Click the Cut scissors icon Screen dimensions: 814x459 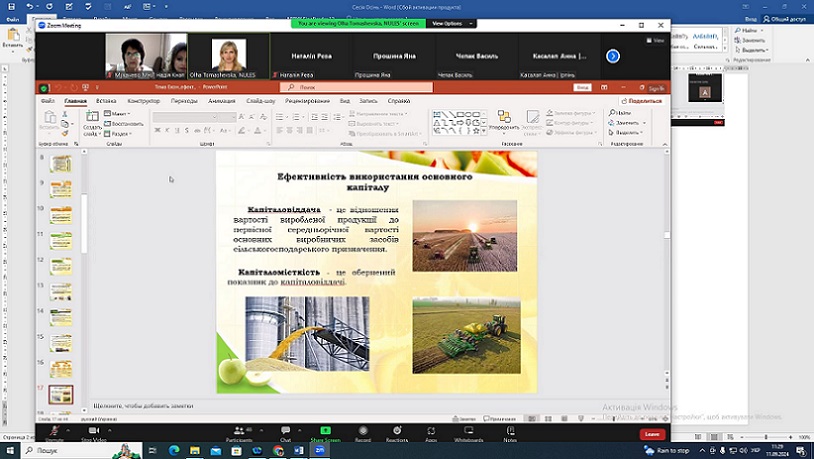(x=65, y=114)
